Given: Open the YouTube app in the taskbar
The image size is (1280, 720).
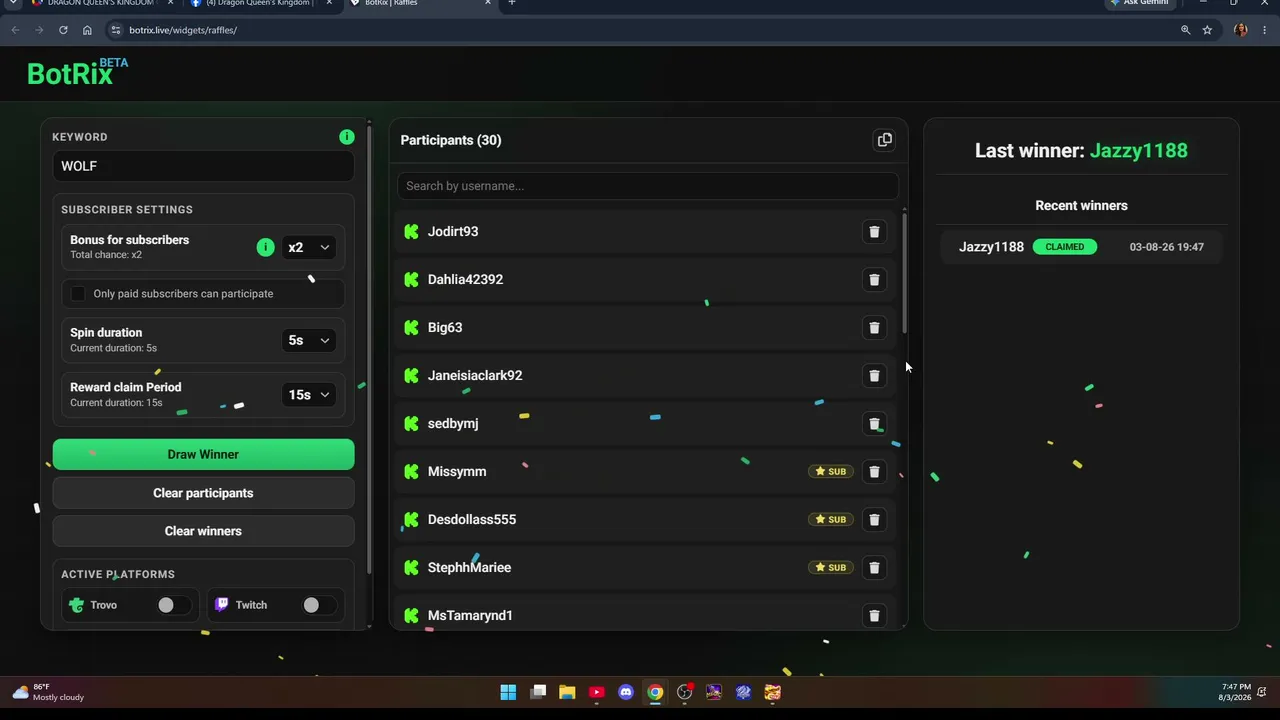Looking at the screenshot, I should 597,692.
